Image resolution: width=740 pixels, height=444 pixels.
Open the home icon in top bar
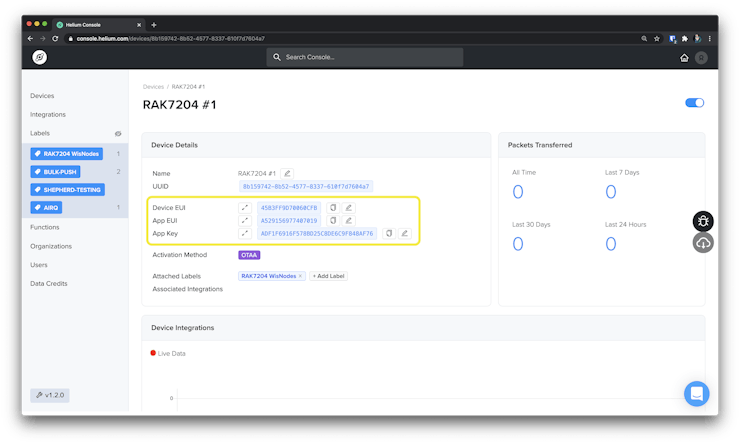tap(684, 58)
